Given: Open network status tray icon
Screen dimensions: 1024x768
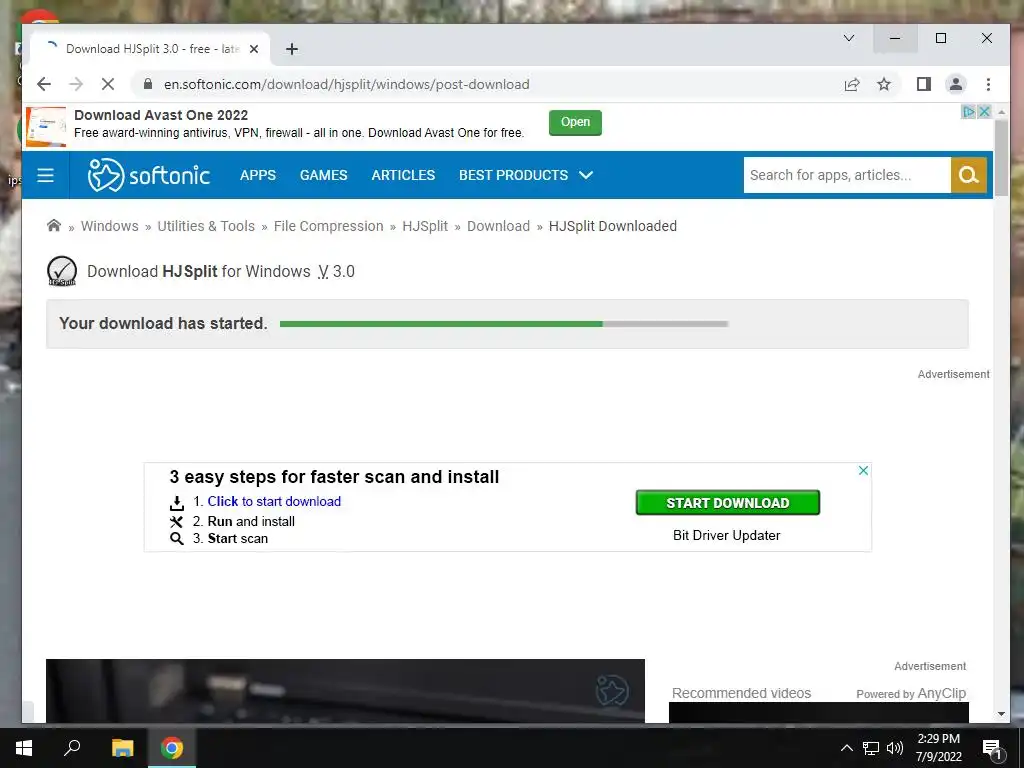Looking at the screenshot, I should point(871,748).
